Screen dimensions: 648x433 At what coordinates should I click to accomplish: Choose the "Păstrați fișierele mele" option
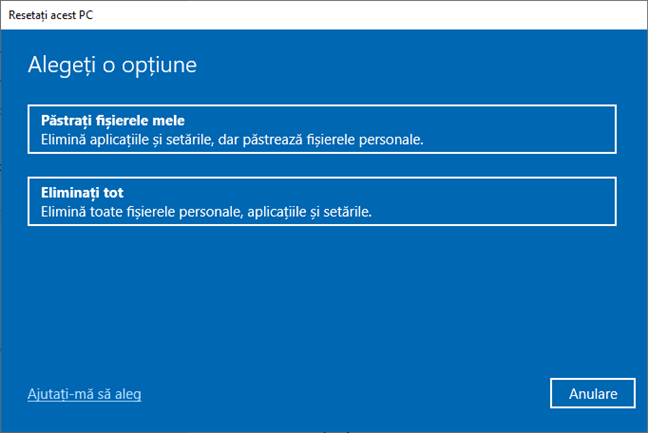(320, 129)
